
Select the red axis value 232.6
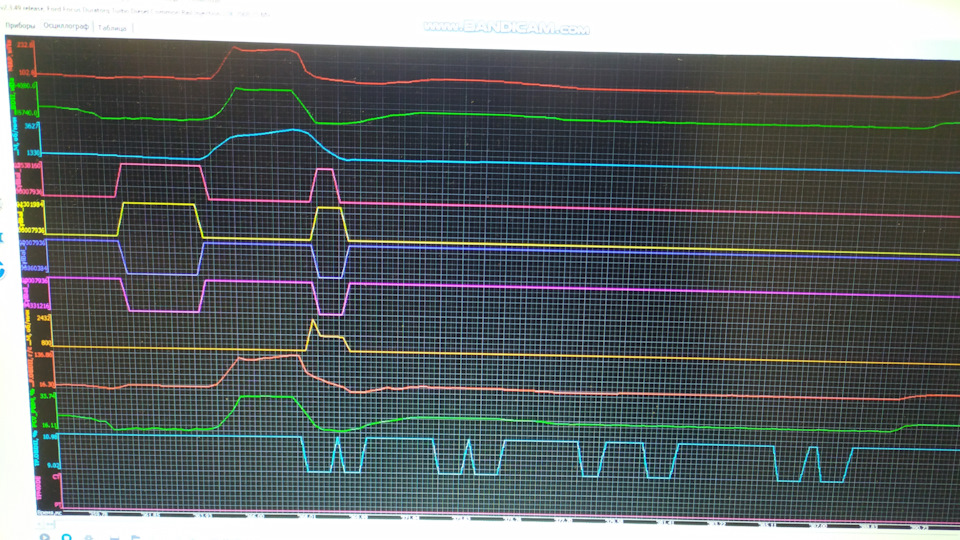click(x=26, y=45)
